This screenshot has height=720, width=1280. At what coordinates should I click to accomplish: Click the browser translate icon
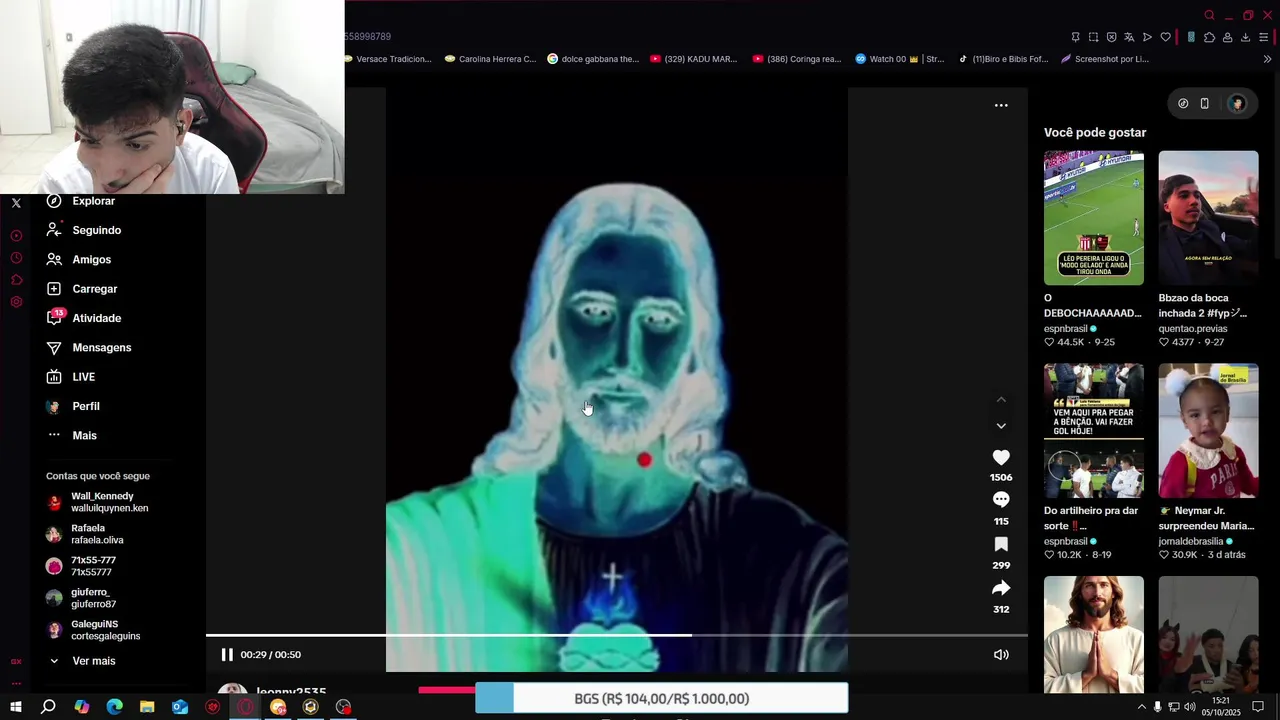pos(1129,37)
